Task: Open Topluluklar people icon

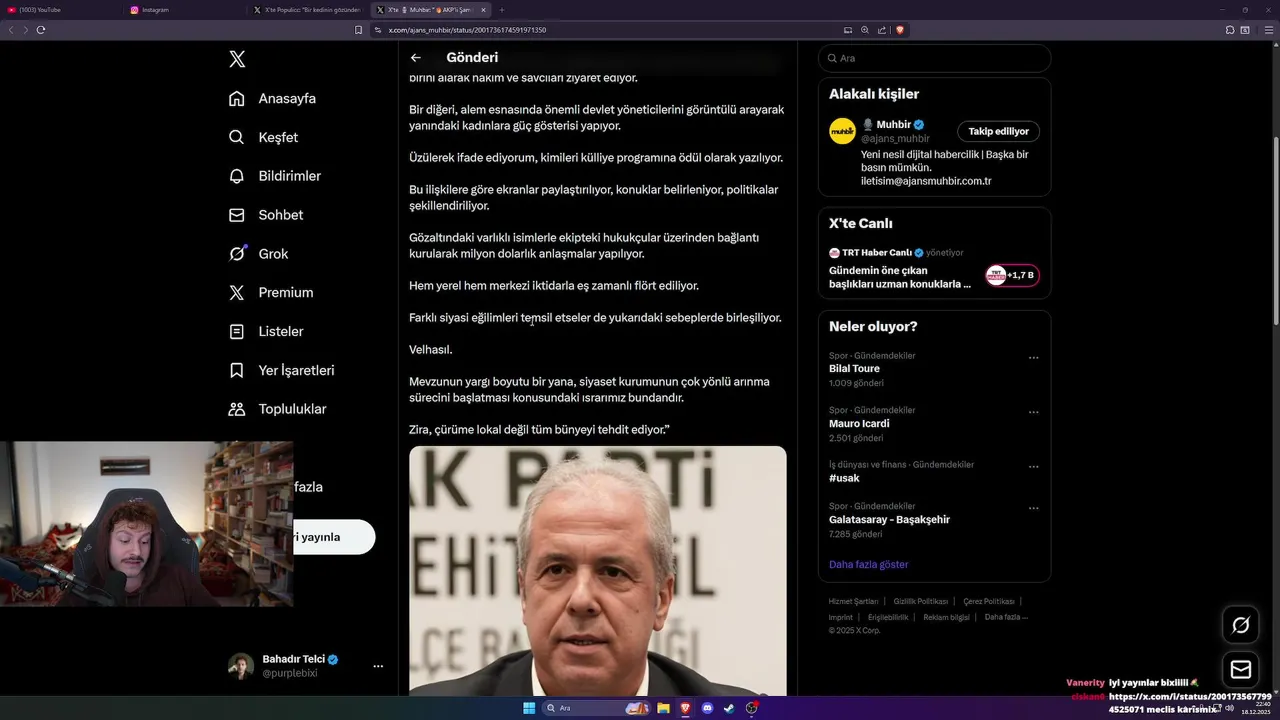Action: [237, 409]
